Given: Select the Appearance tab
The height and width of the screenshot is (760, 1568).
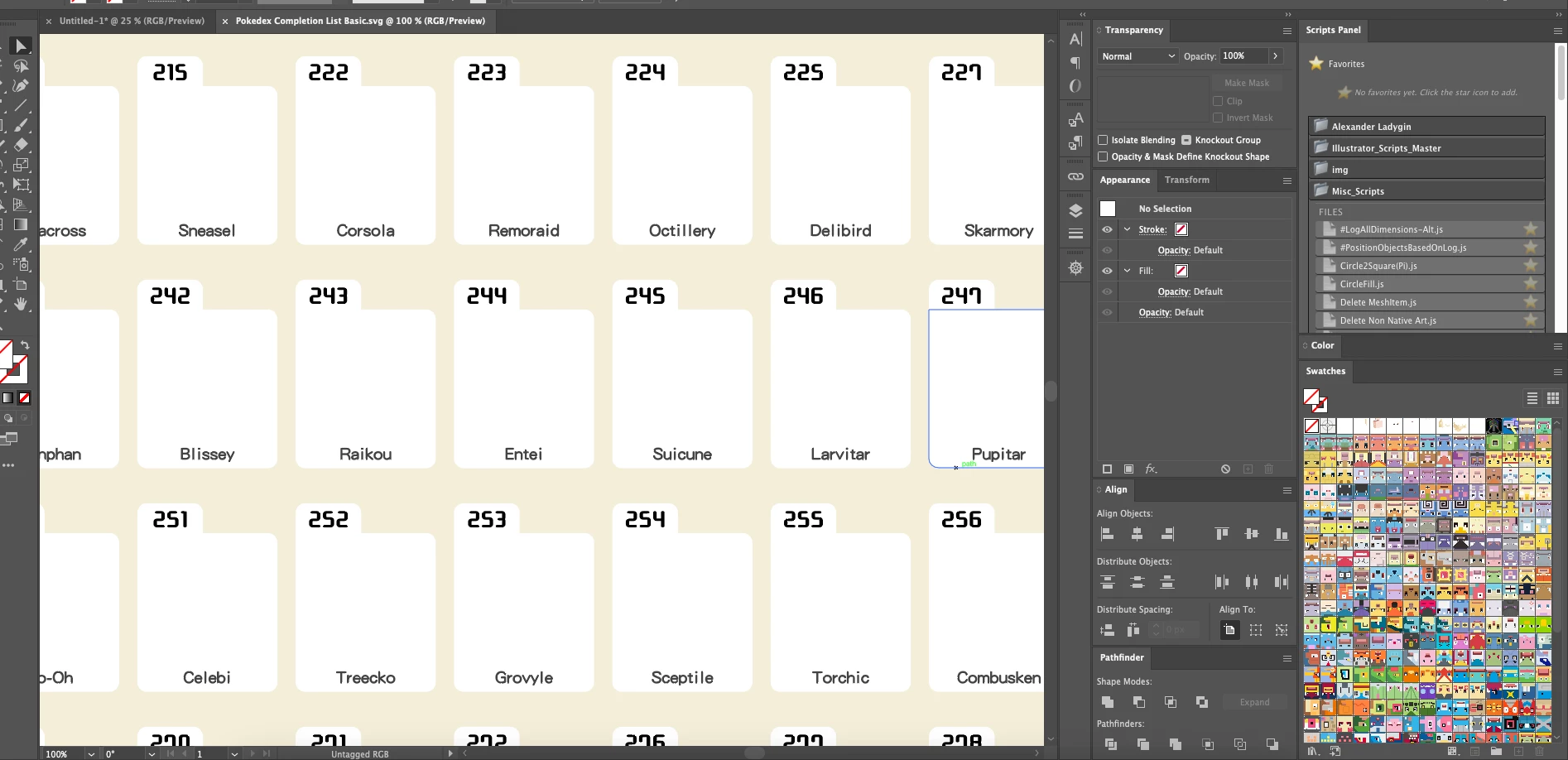Looking at the screenshot, I should tap(1124, 180).
